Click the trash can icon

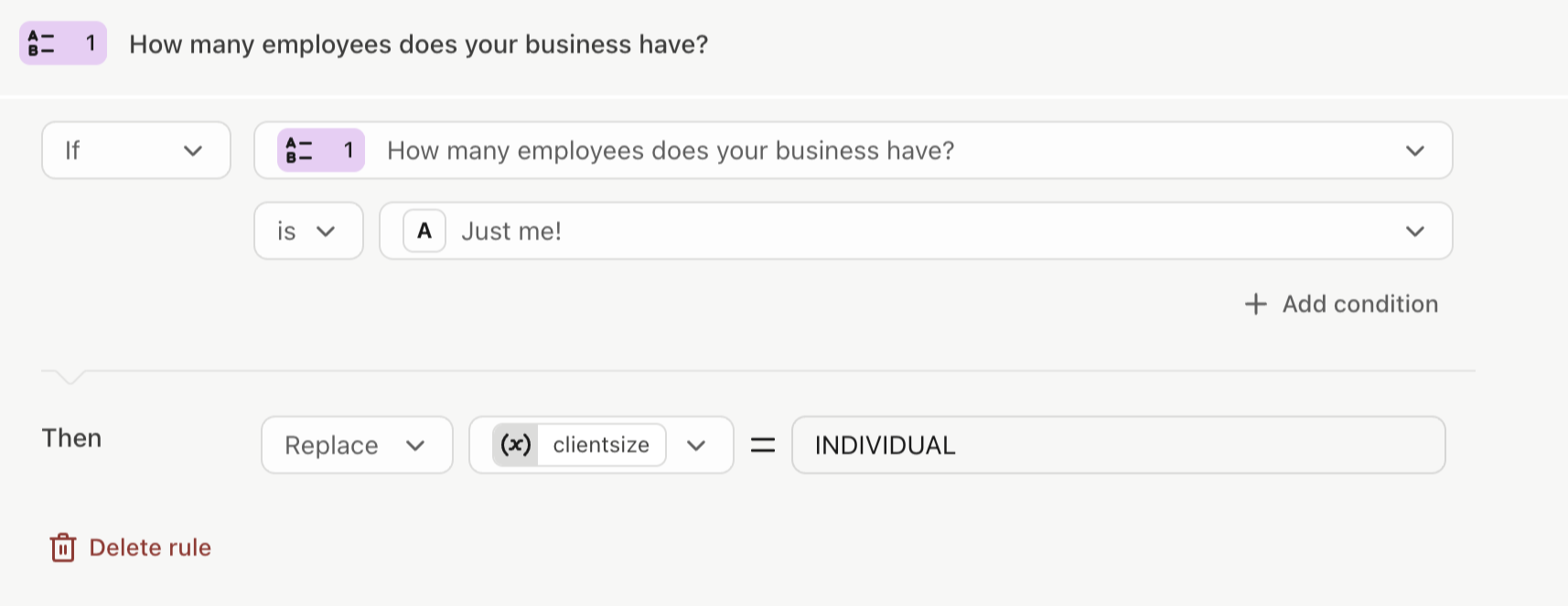63,547
